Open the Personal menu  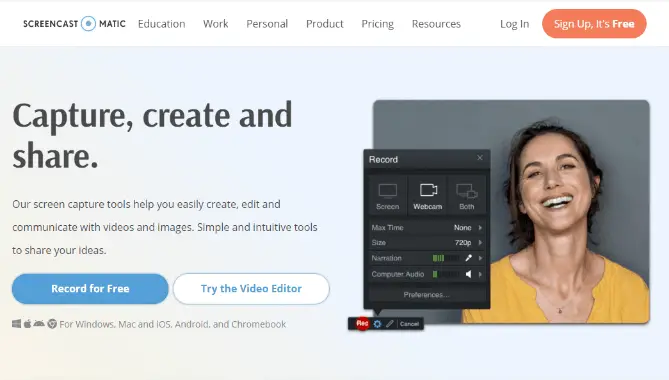click(x=267, y=24)
